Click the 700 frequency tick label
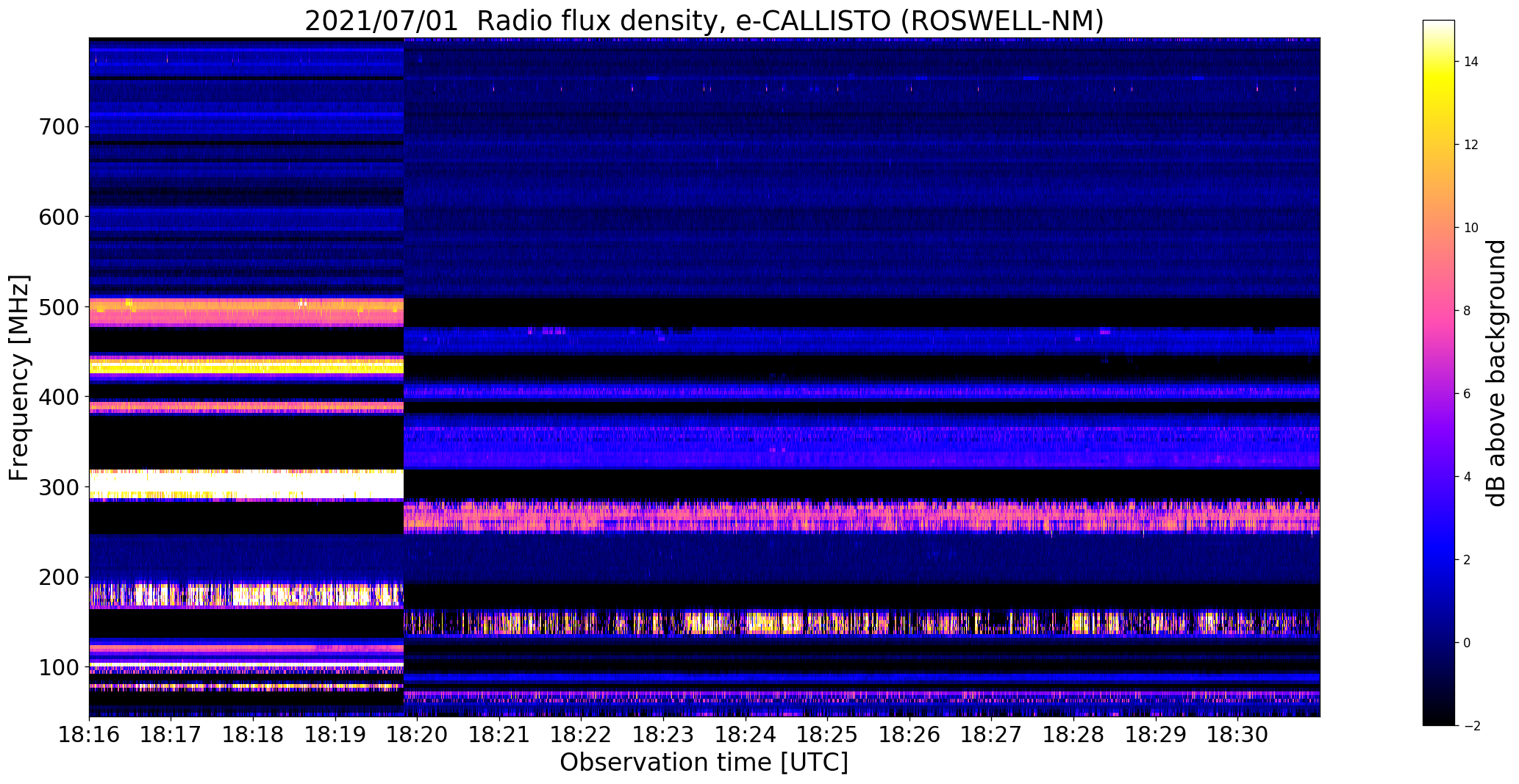 pyautogui.click(x=57, y=127)
